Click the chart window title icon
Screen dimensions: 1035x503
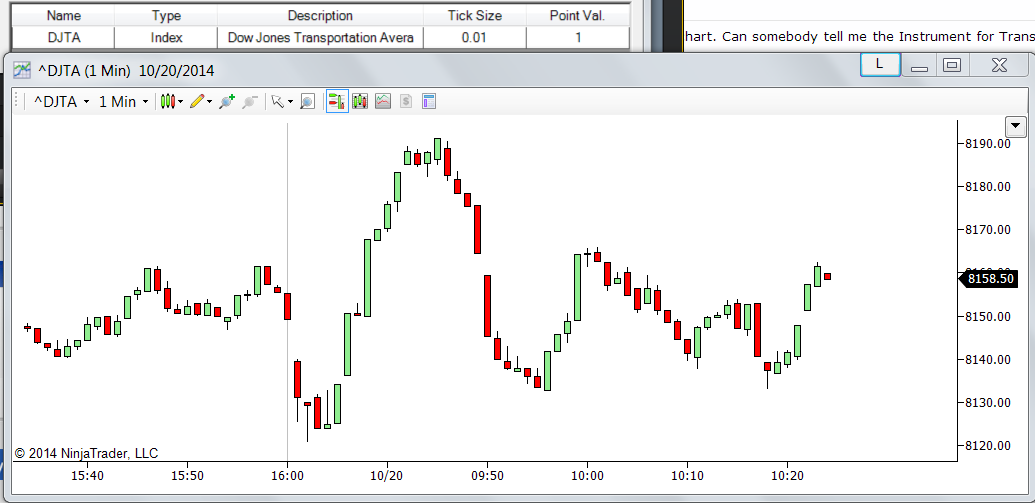[22, 70]
